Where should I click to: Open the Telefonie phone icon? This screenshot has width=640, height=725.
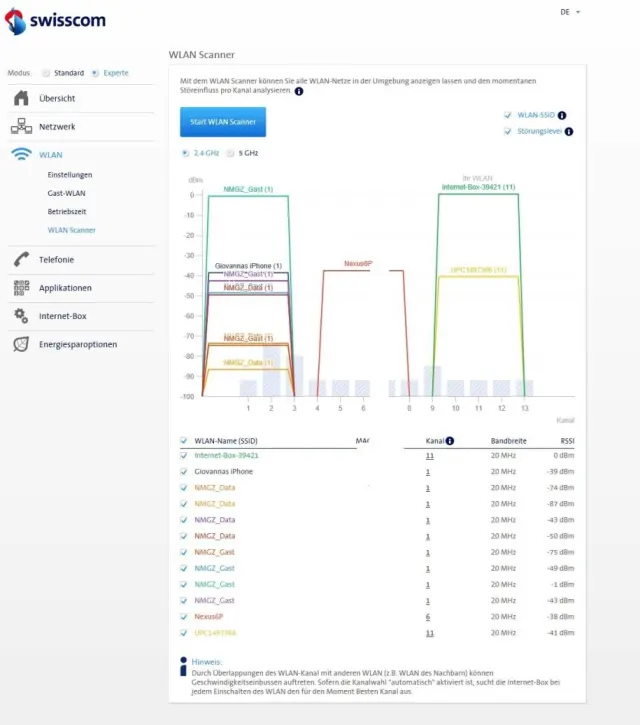tap(21, 260)
